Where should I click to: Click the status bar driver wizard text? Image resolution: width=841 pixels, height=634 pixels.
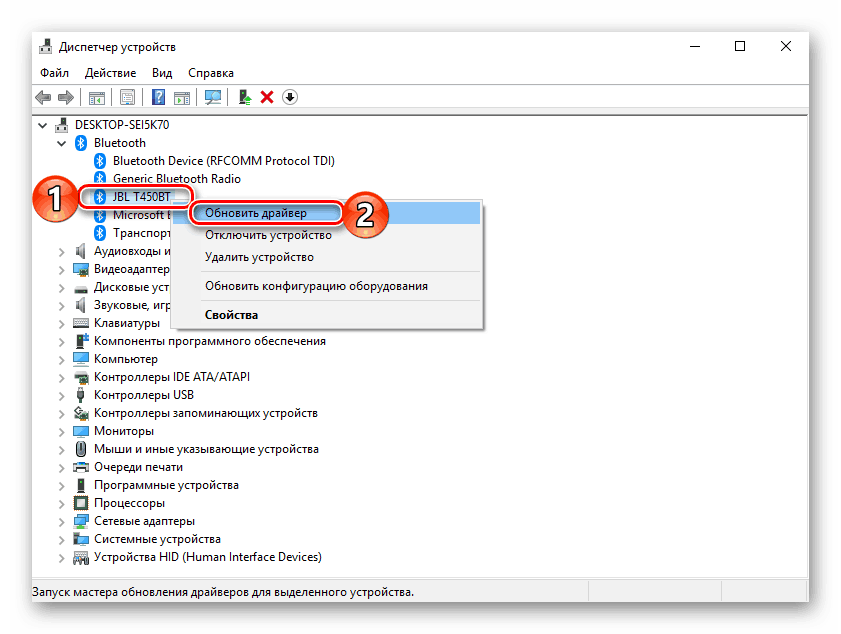point(223,592)
